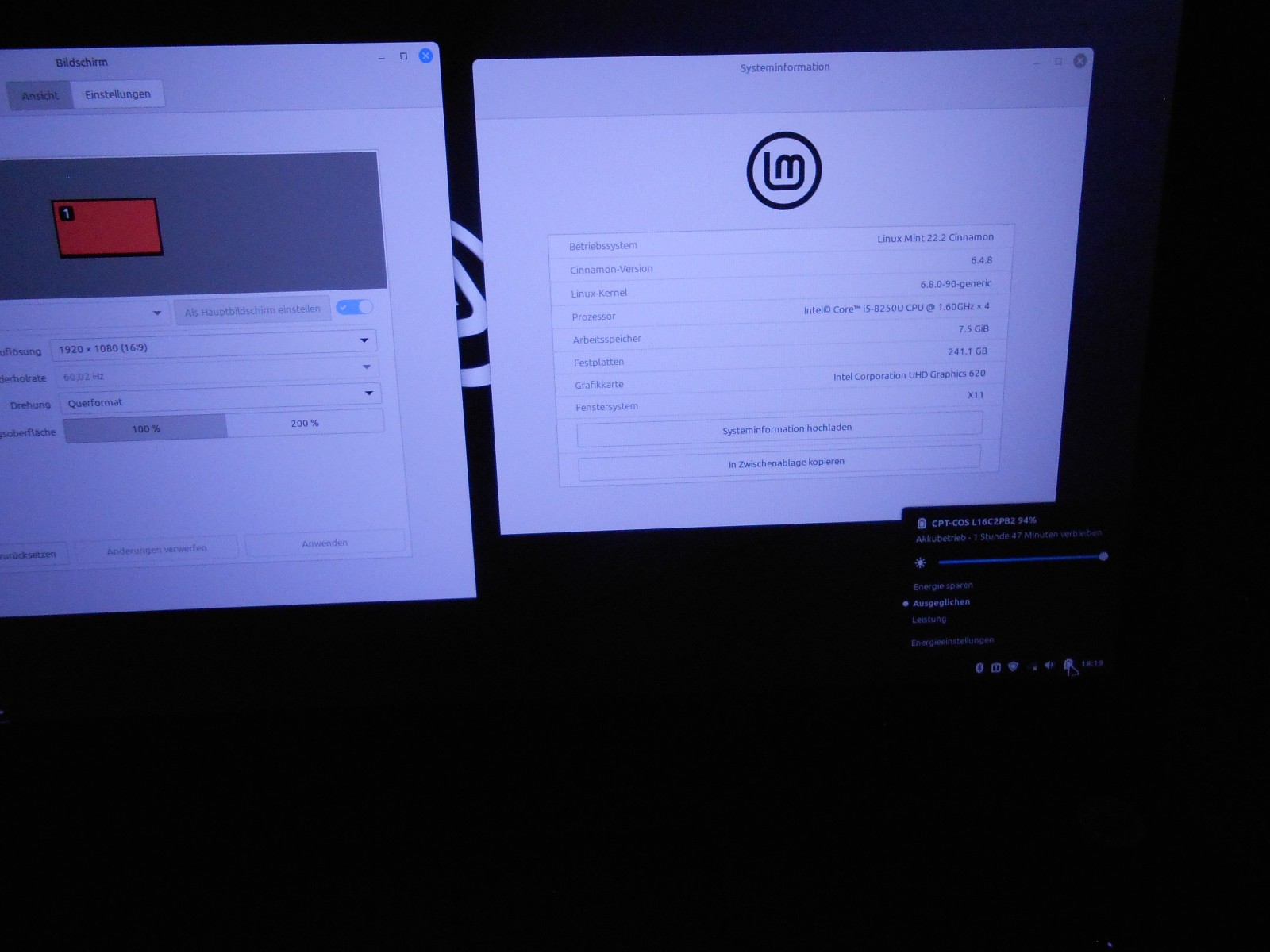Toggle the Als Hauptbildschirm einstellen switch

(354, 307)
